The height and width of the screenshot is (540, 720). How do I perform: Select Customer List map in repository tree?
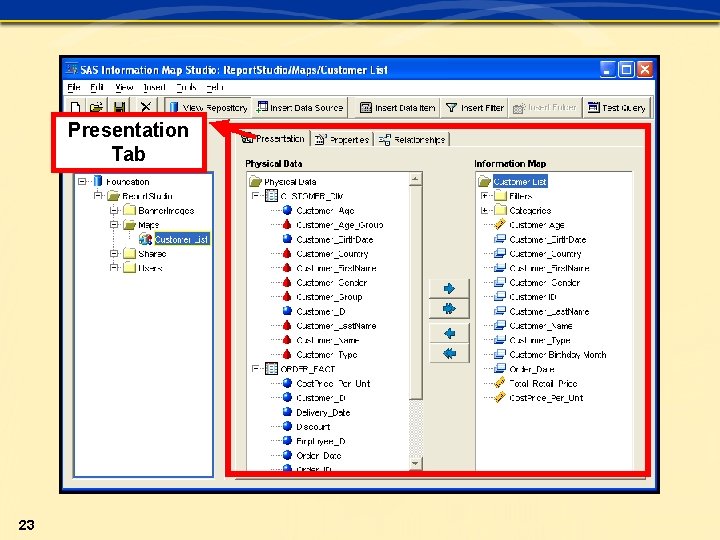tap(181, 239)
